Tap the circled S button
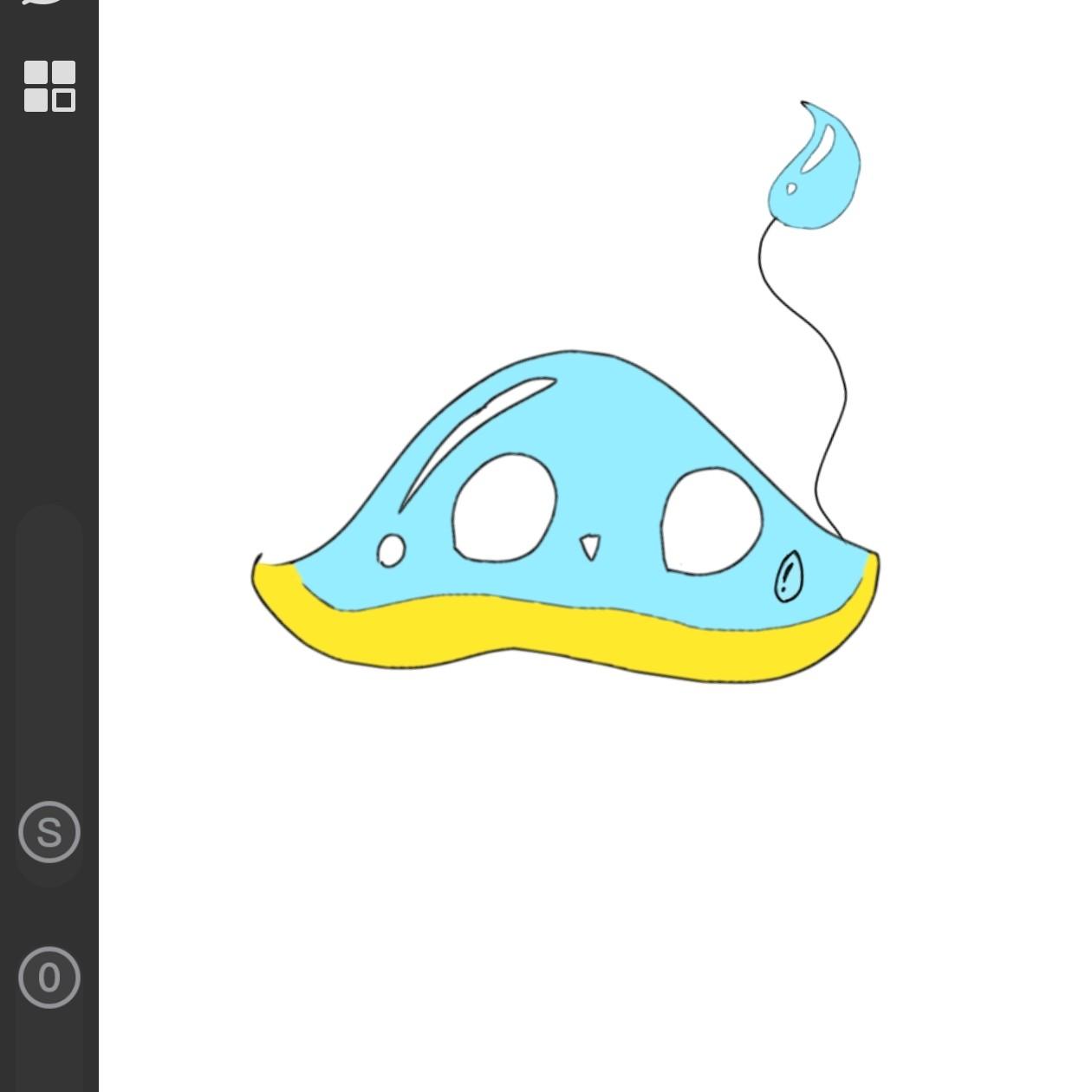This screenshot has width=1092, height=1092. click(49, 832)
